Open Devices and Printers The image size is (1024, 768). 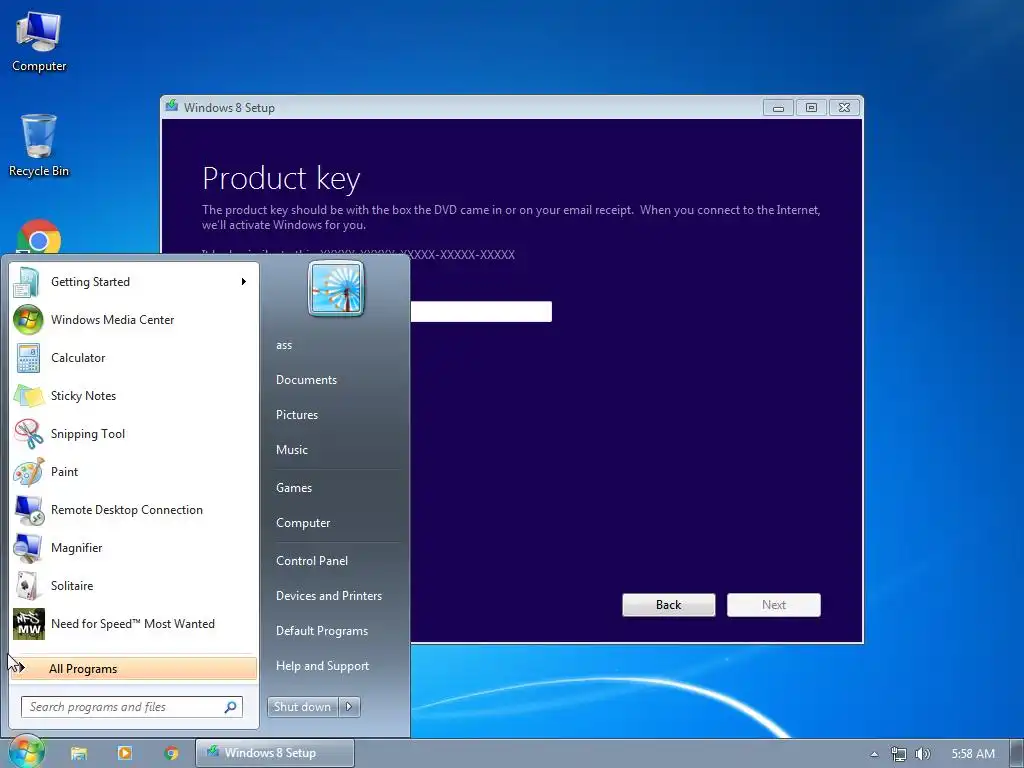point(328,596)
